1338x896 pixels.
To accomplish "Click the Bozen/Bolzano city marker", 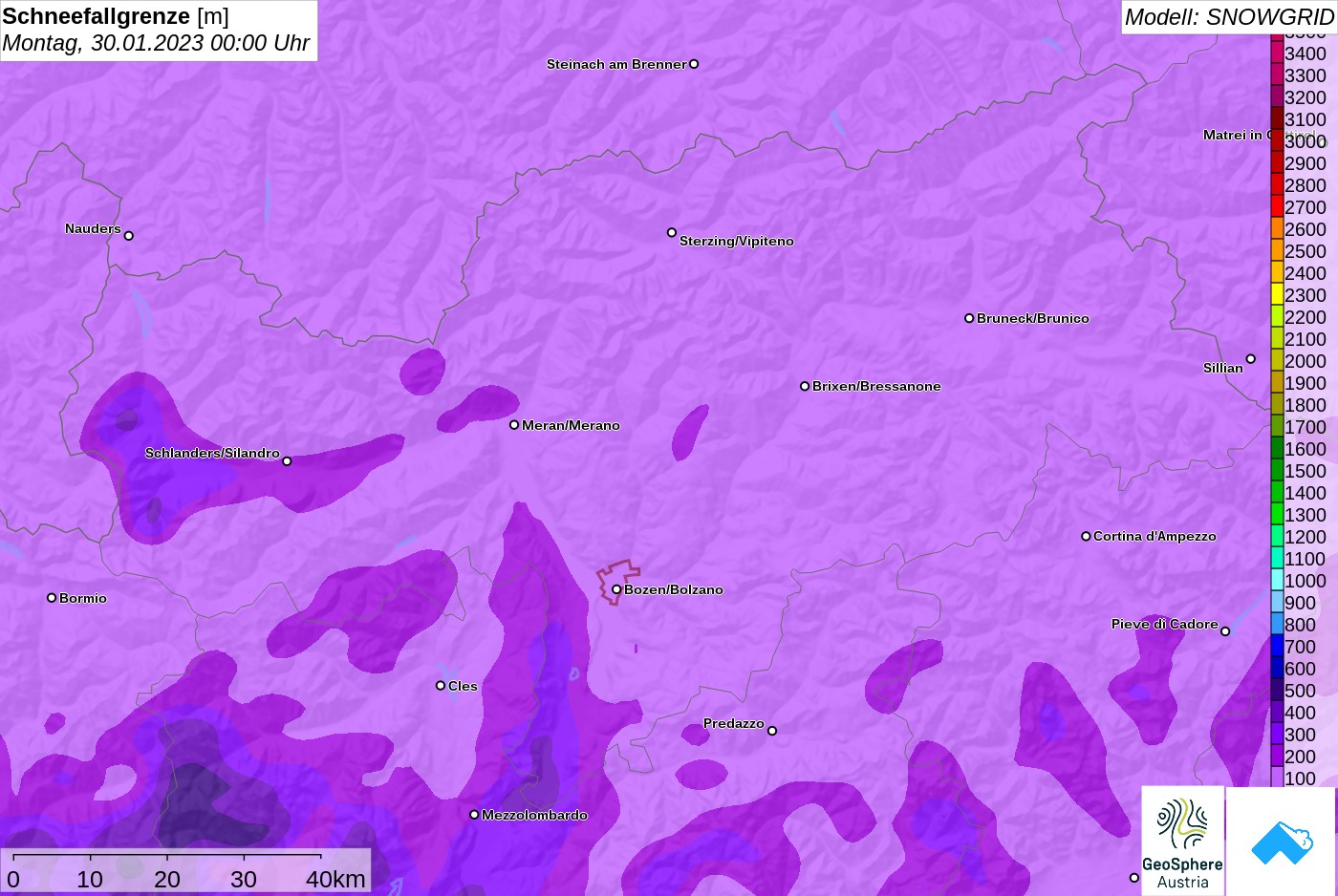I will [x=616, y=589].
